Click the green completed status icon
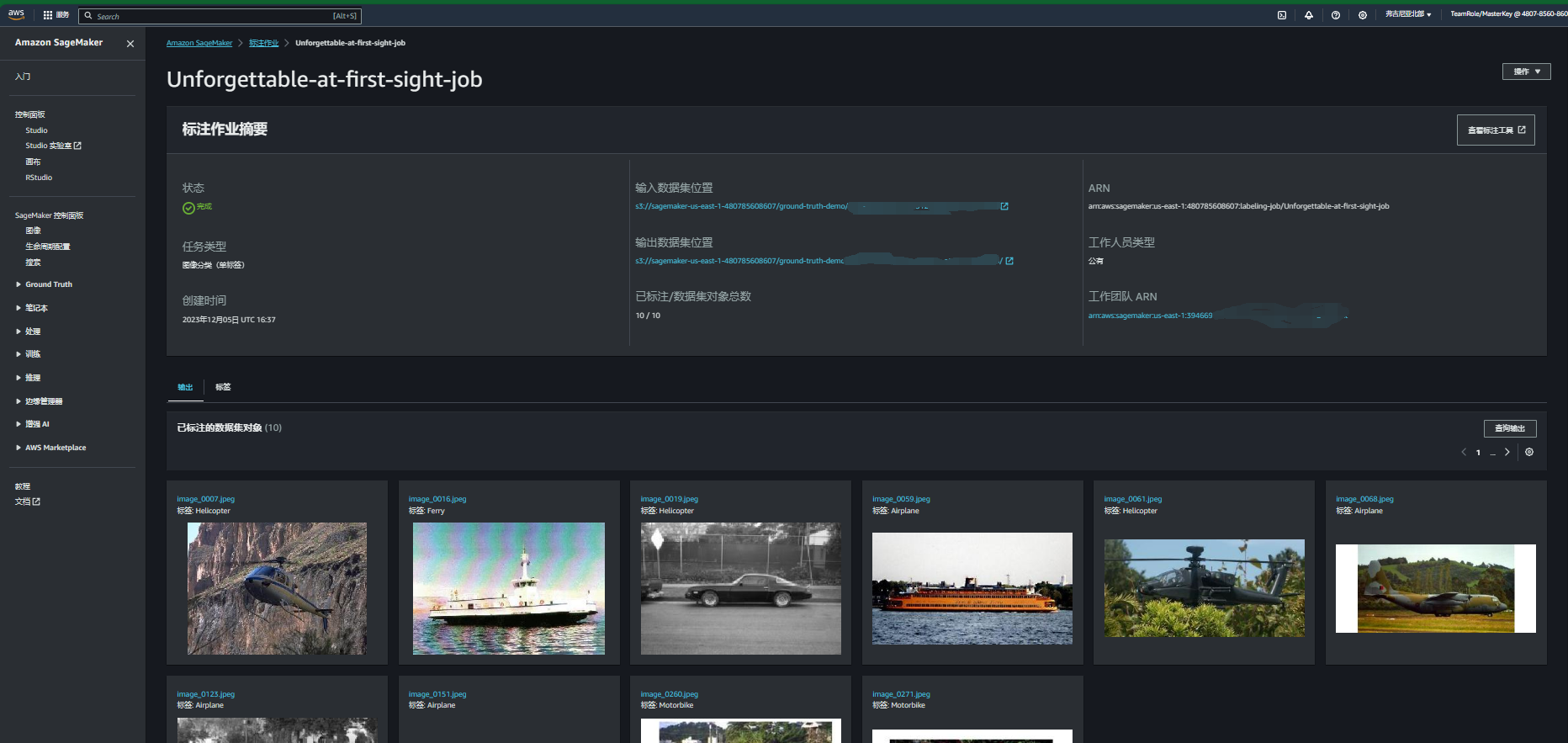Image resolution: width=1568 pixels, height=743 pixels. point(188,208)
